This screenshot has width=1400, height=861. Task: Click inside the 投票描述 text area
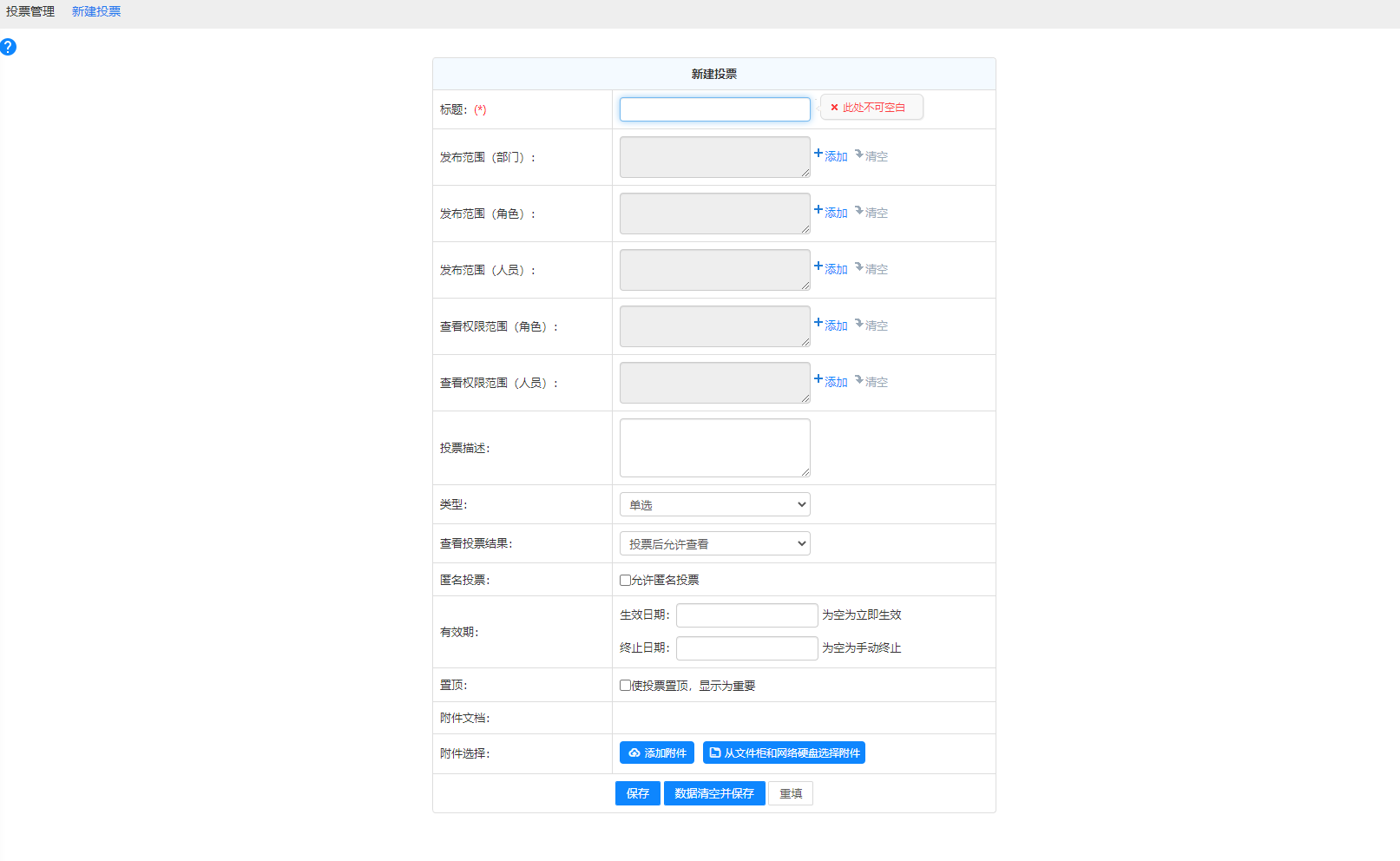coord(714,448)
